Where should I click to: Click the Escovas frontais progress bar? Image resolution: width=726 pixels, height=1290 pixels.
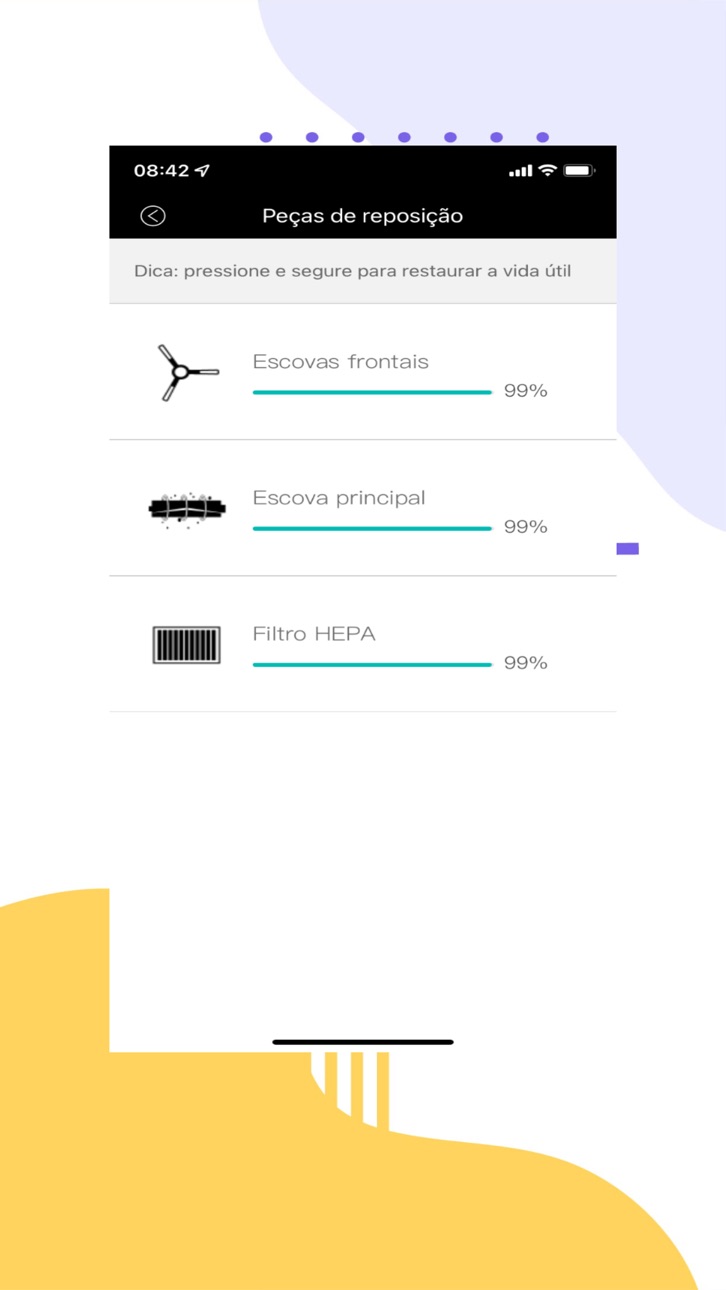[373, 392]
